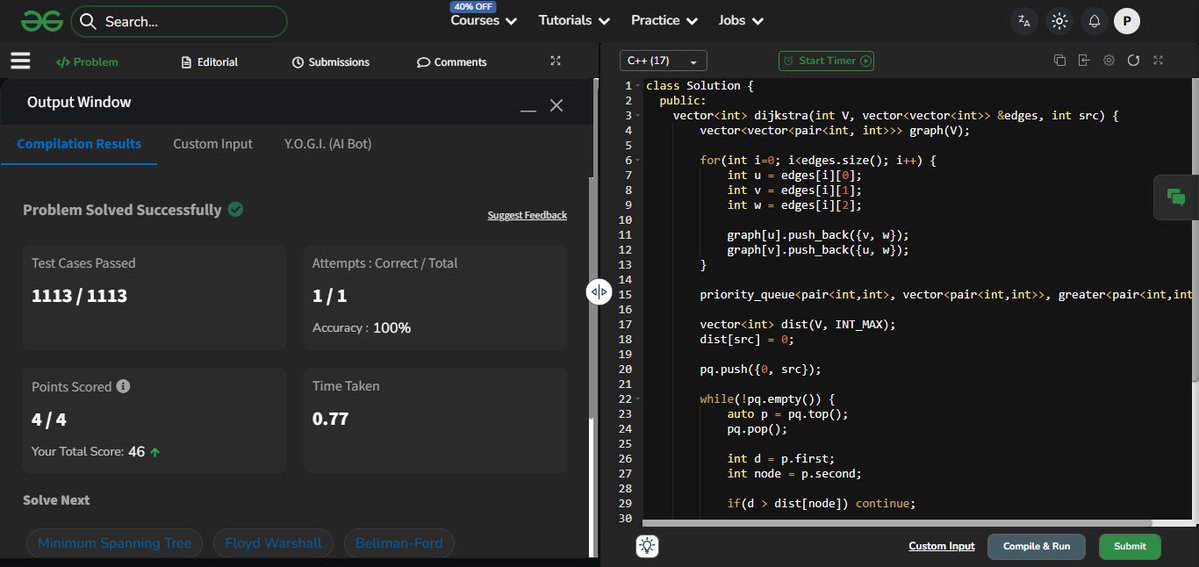This screenshot has width=1199, height=567.
Task: Reset the code with refresh icon
Action: click(1133, 60)
